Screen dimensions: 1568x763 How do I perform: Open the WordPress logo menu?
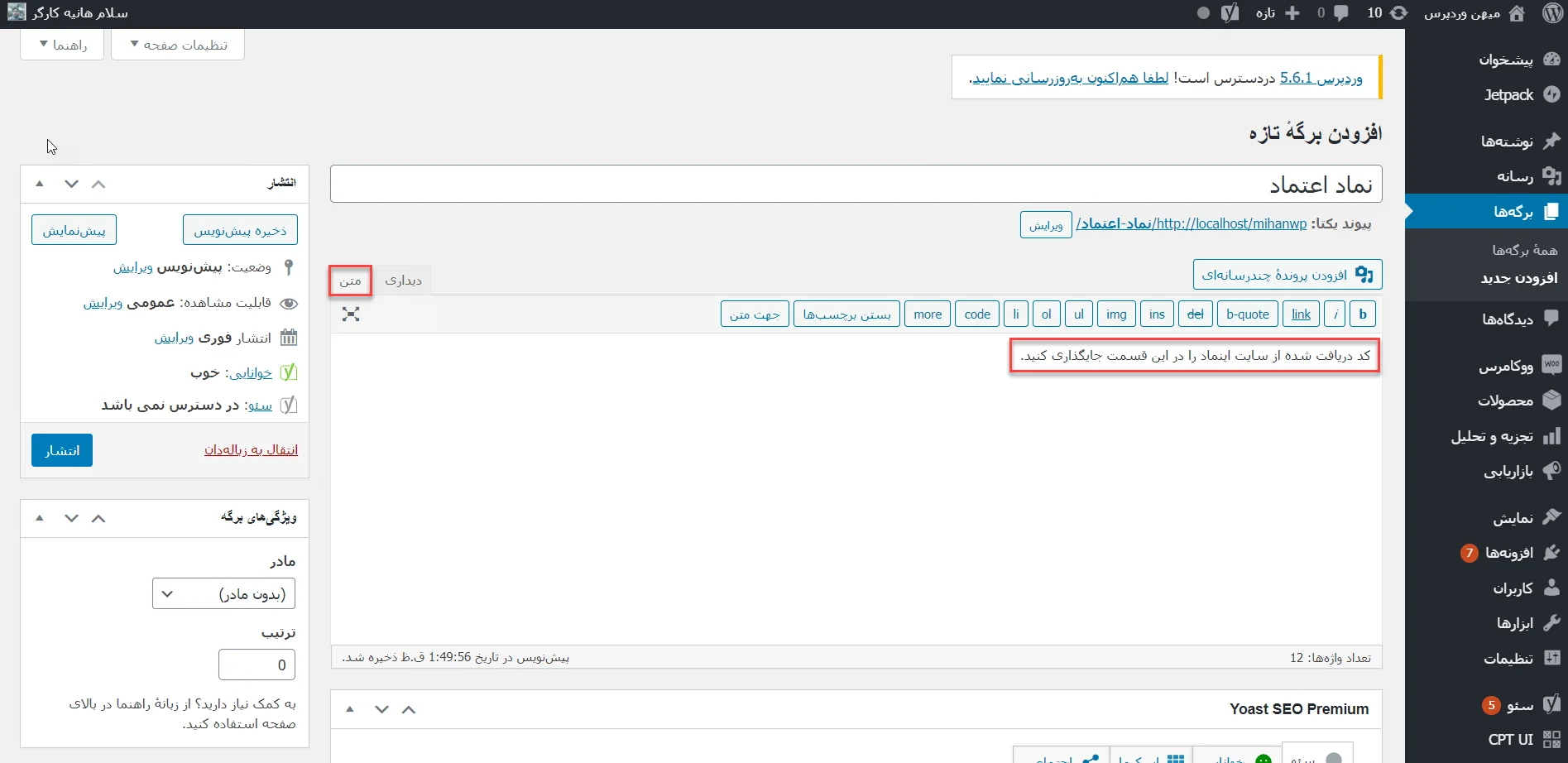tap(1552, 13)
